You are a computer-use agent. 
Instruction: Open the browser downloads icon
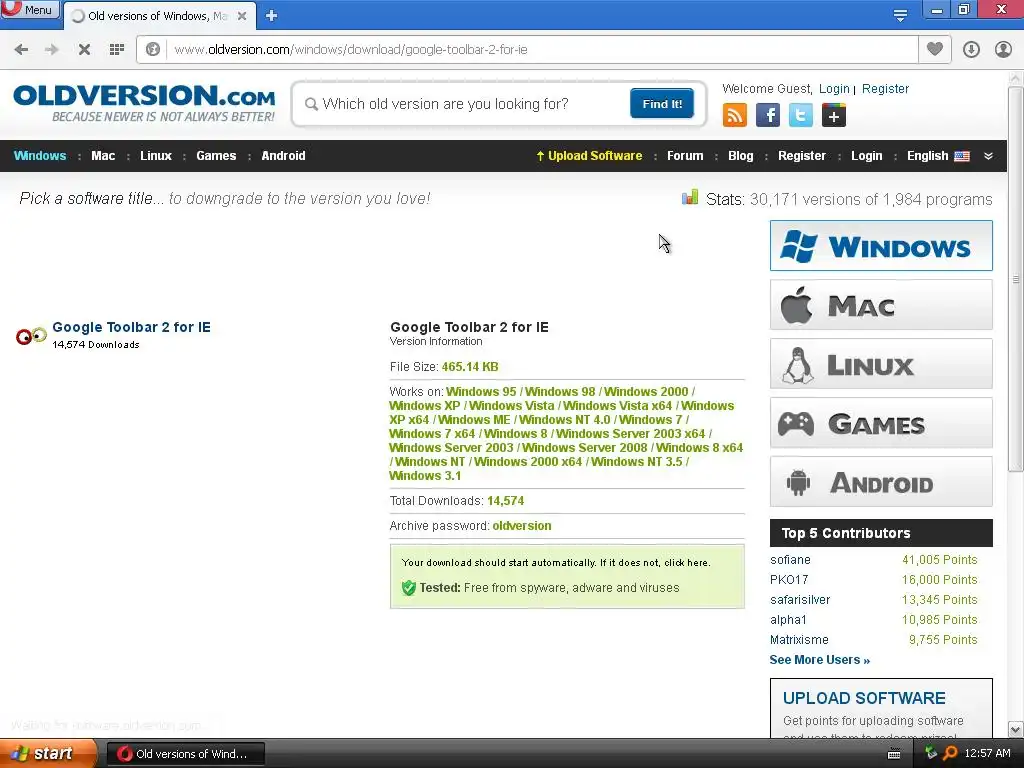tap(971, 50)
